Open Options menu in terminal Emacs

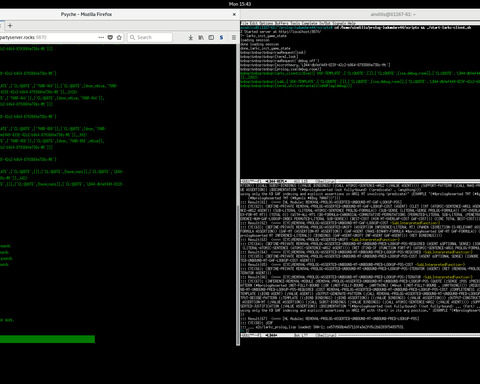click(x=267, y=23)
